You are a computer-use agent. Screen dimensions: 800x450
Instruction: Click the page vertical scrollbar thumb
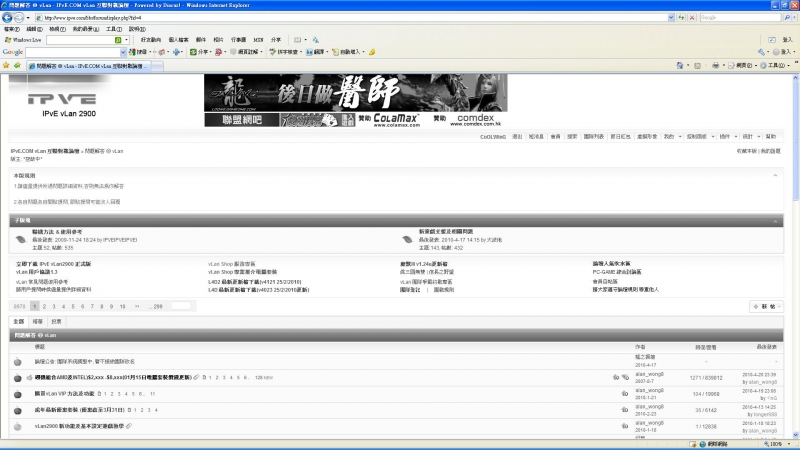pyautogui.click(x=796, y=143)
